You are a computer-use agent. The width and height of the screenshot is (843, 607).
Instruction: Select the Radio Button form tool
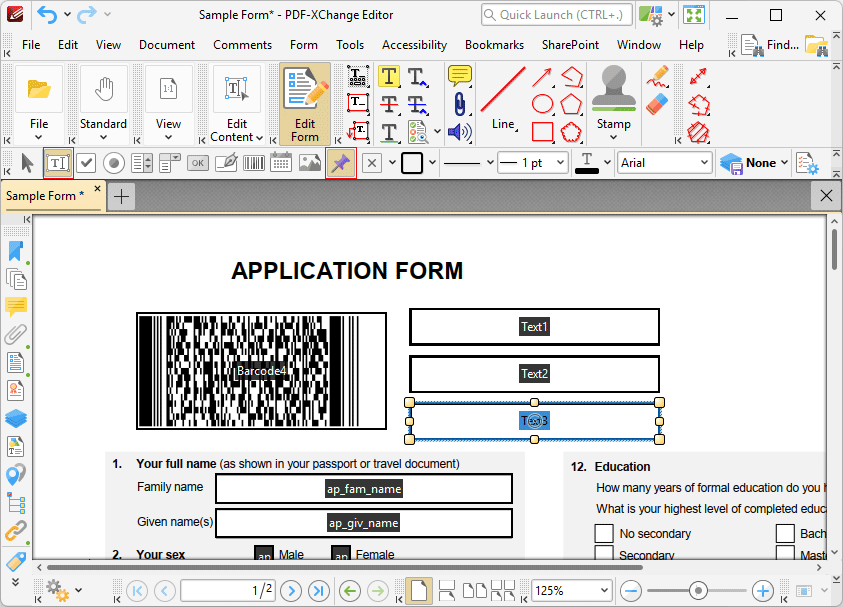pos(114,163)
